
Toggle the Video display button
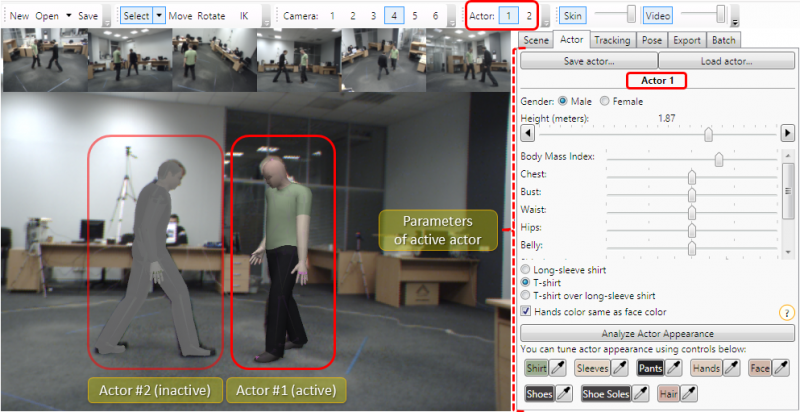[658, 15]
